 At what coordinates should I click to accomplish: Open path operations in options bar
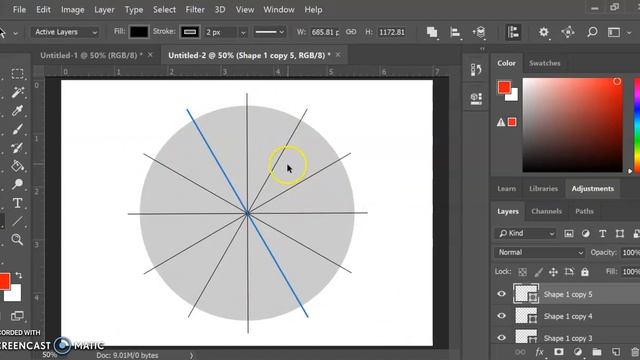pyautogui.click(x=432, y=32)
